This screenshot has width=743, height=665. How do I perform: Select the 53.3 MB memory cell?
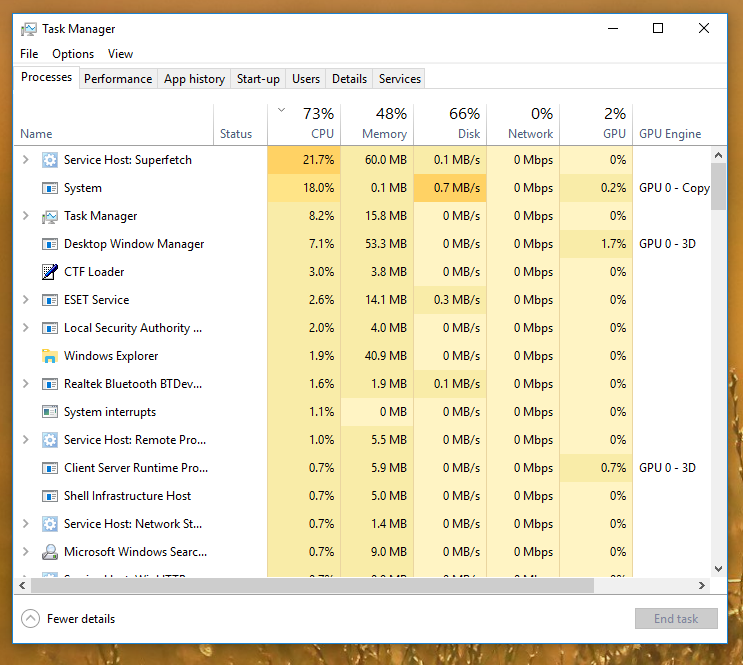pos(377,244)
